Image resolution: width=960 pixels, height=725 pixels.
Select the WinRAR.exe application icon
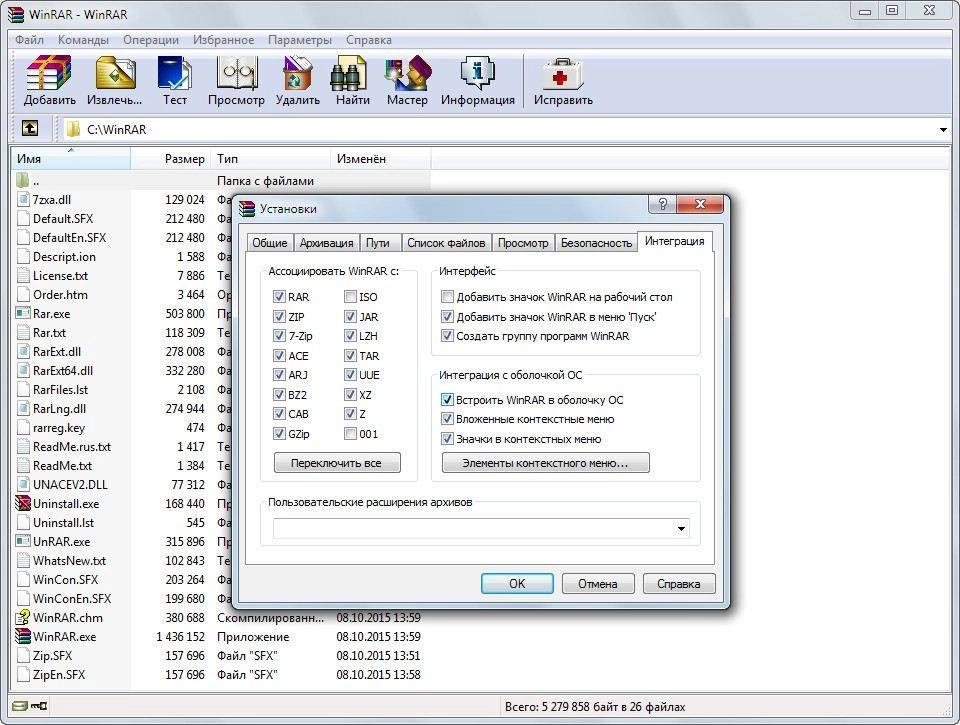coord(23,636)
